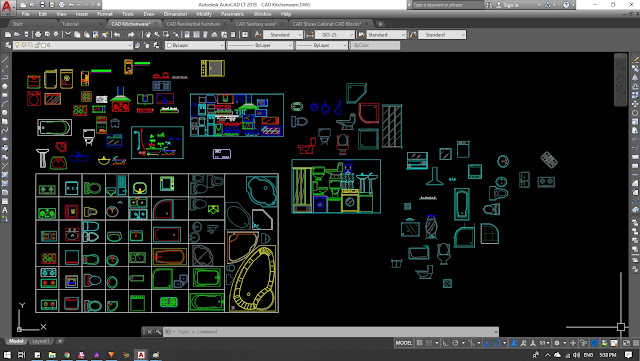
Task: Activate the Zoom Realtime magnifier tool
Action: click(157, 35)
